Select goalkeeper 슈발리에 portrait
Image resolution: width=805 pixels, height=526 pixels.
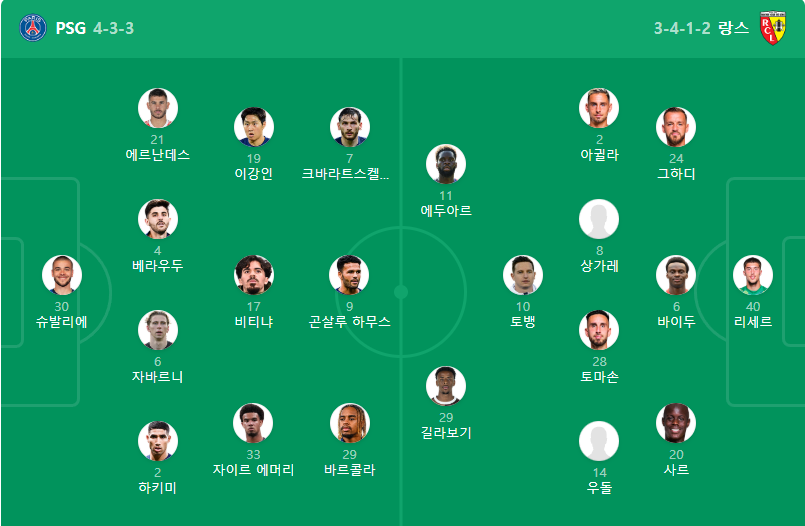point(62,275)
